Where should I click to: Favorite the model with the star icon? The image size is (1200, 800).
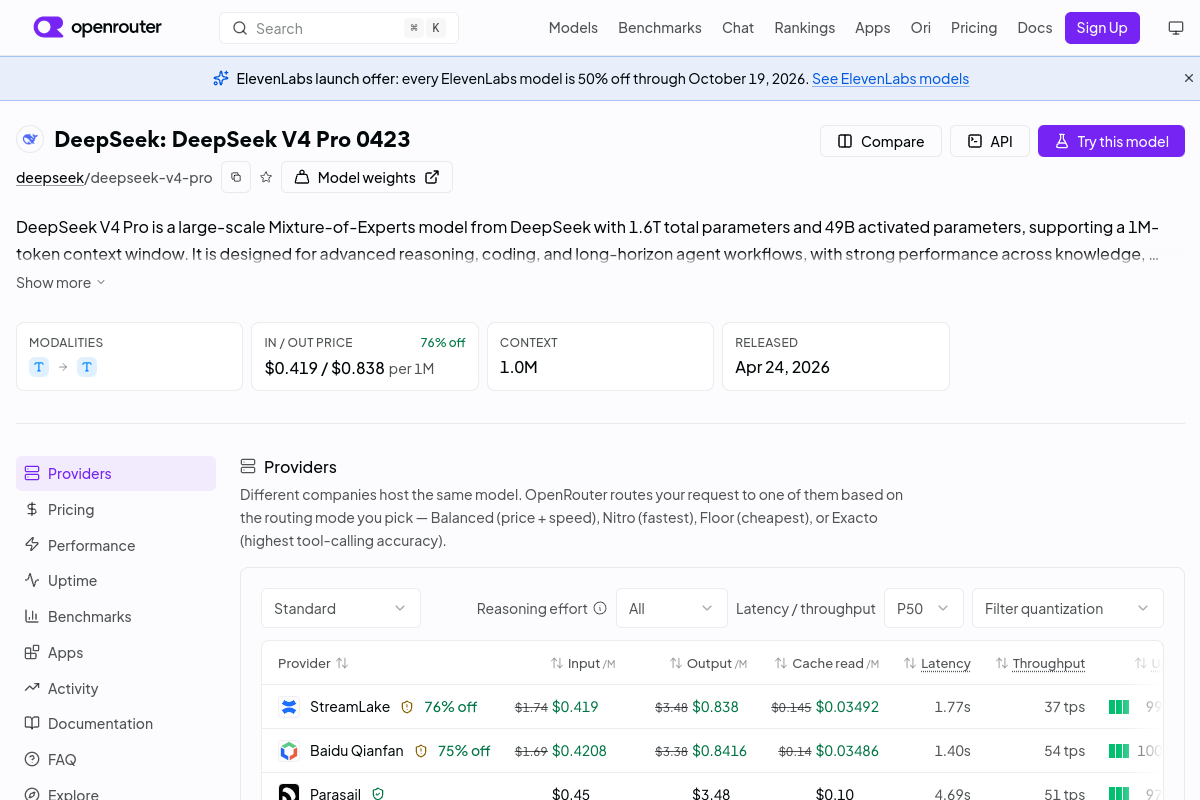point(266,177)
